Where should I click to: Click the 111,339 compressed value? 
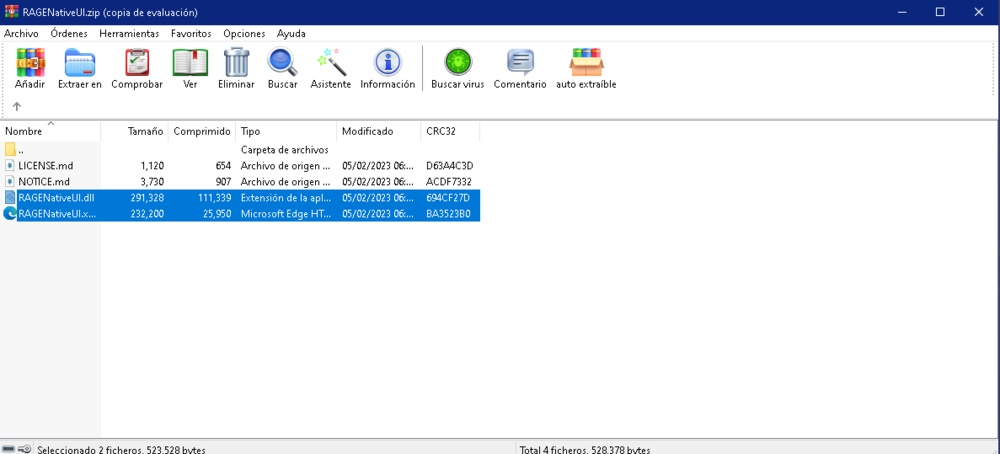[x=214, y=198]
